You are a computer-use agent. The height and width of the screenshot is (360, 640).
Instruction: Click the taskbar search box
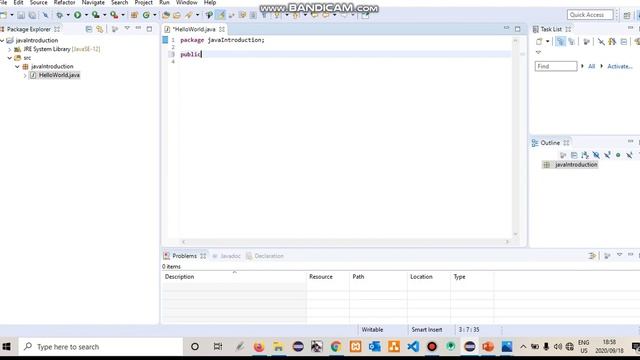(x=100, y=347)
